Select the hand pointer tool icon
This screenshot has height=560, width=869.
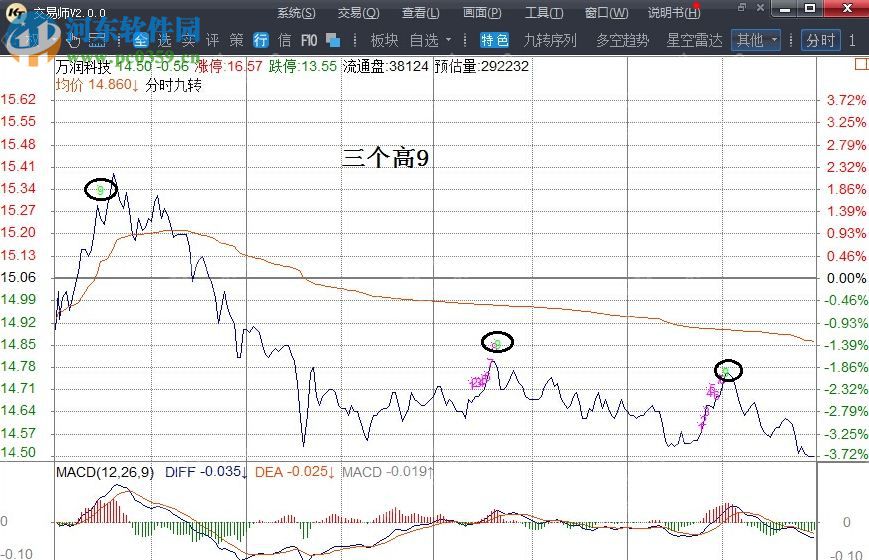coord(73,40)
